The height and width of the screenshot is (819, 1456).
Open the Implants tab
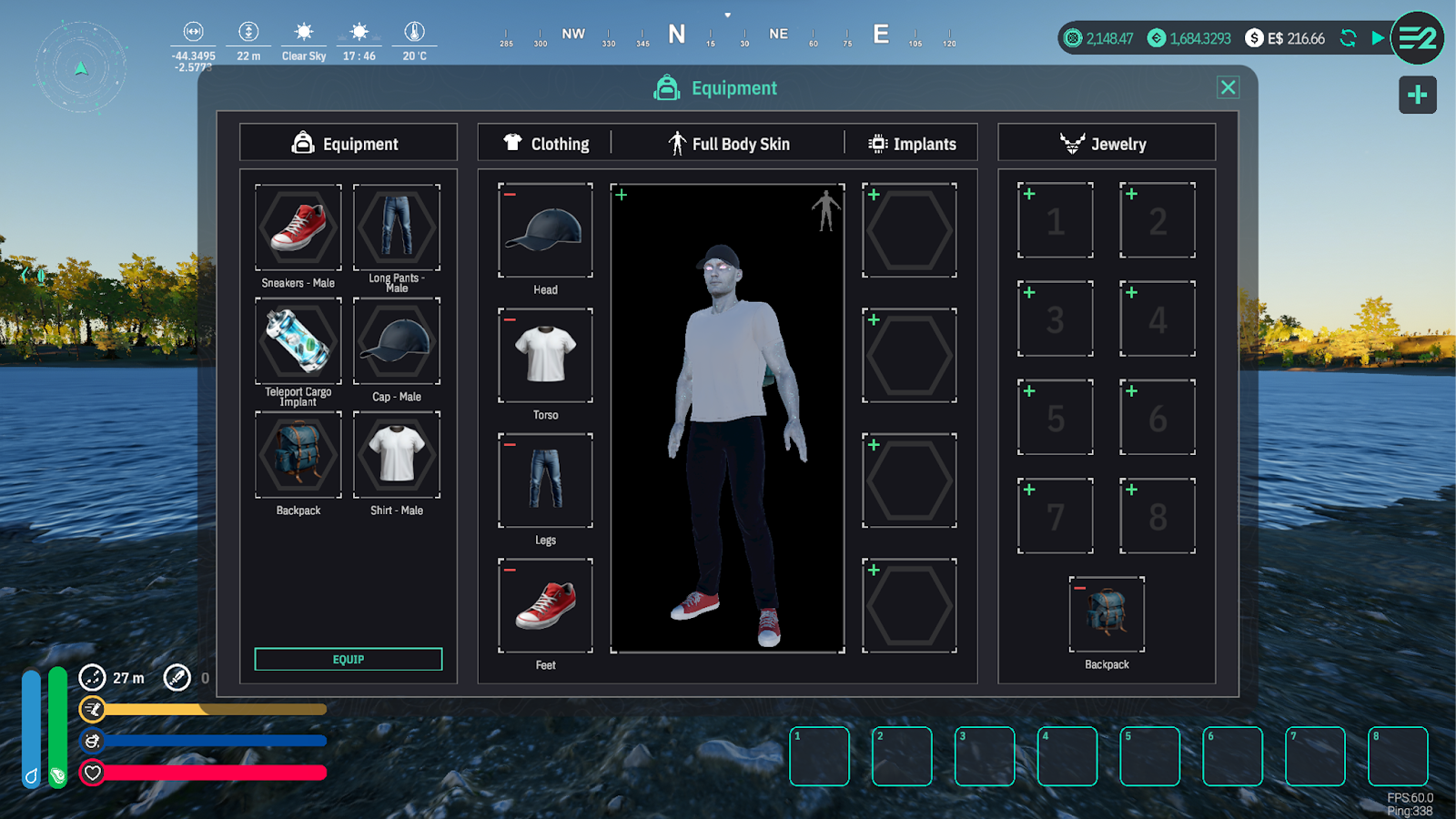click(x=912, y=144)
